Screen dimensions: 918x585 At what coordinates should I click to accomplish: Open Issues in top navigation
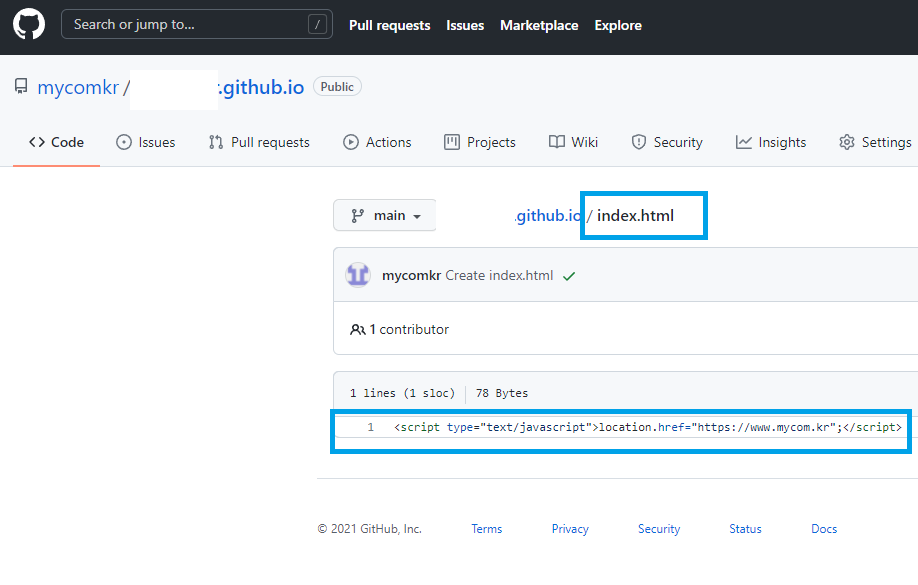(x=465, y=25)
